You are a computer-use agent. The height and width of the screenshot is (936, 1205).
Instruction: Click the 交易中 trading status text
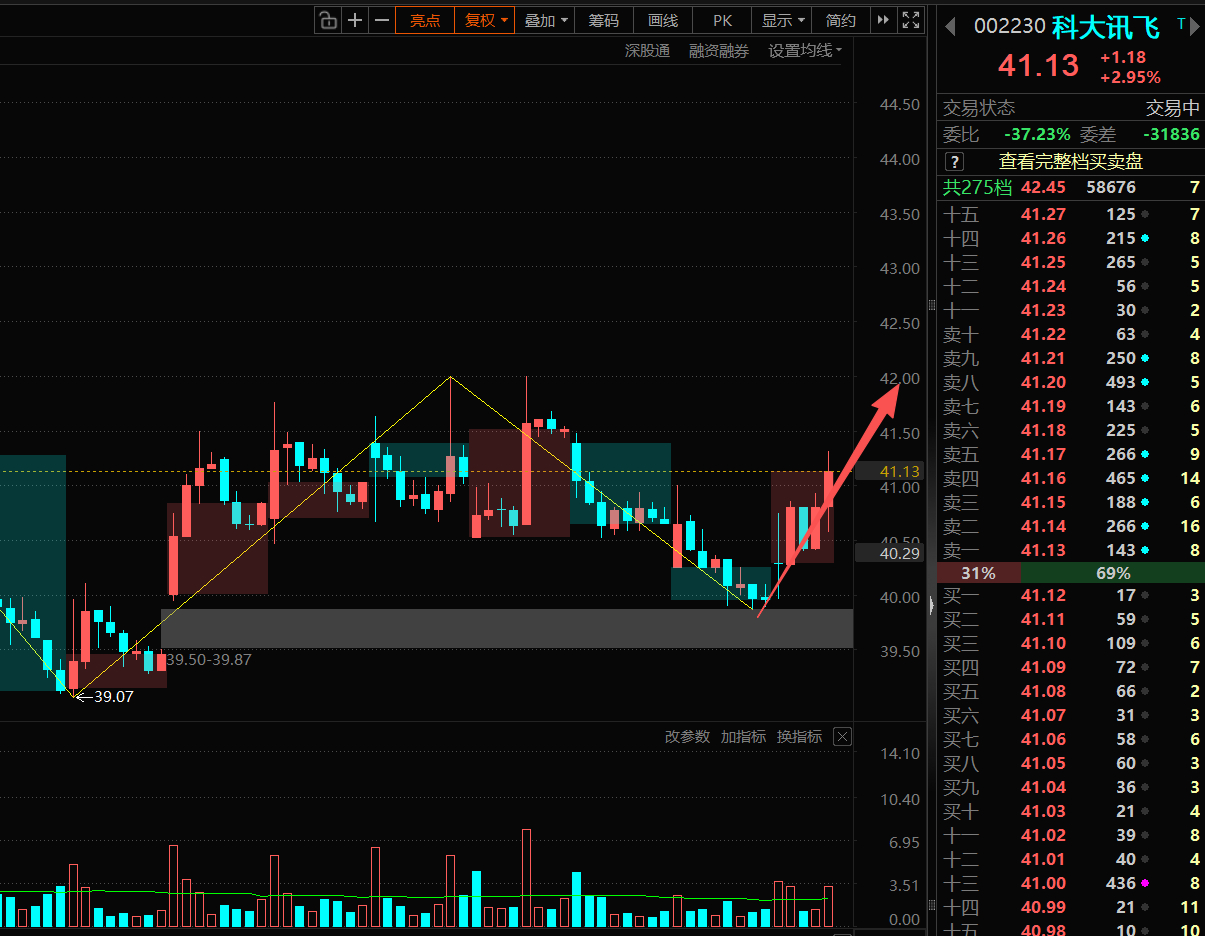1172,108
